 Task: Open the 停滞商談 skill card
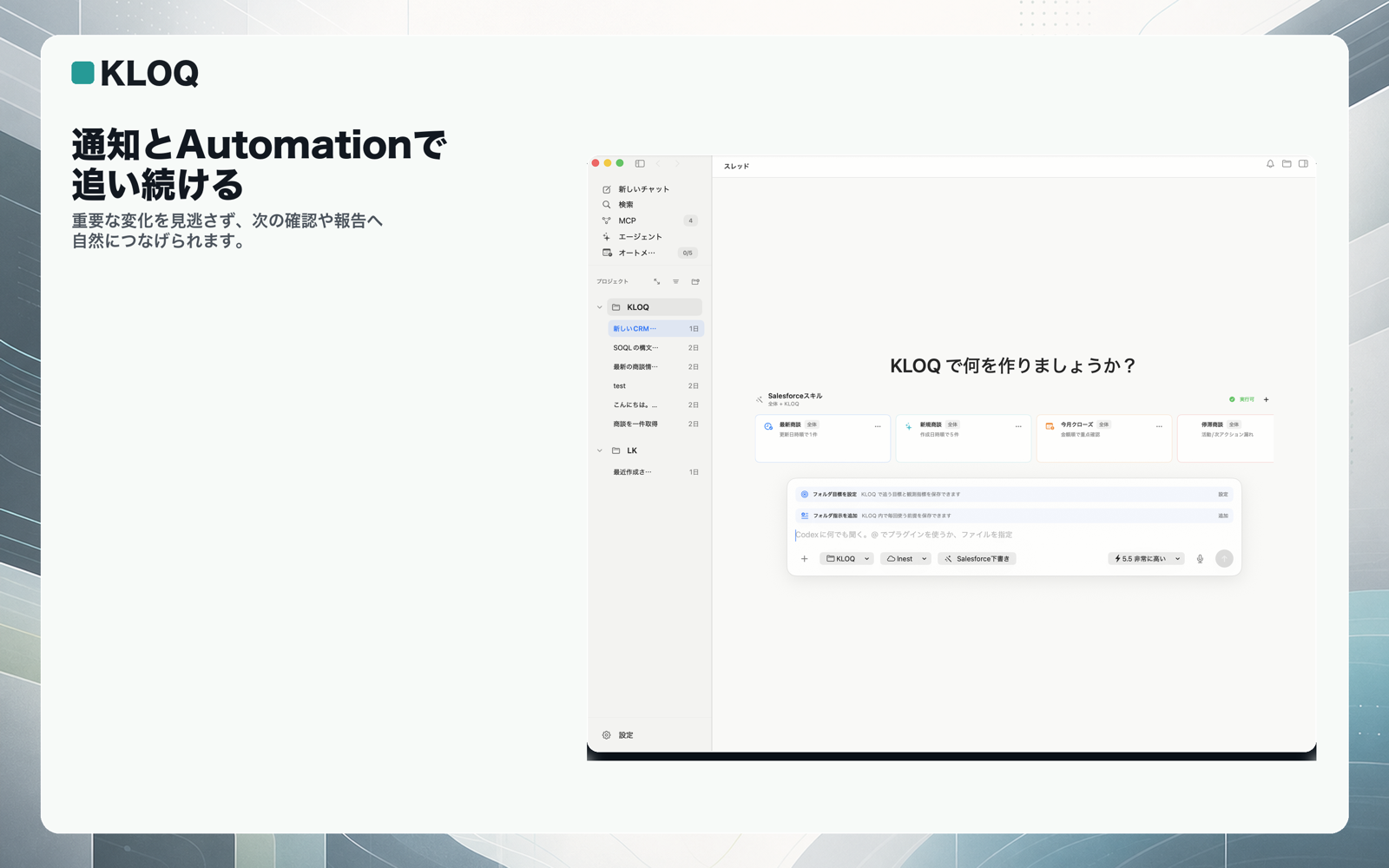[1226, 438]
